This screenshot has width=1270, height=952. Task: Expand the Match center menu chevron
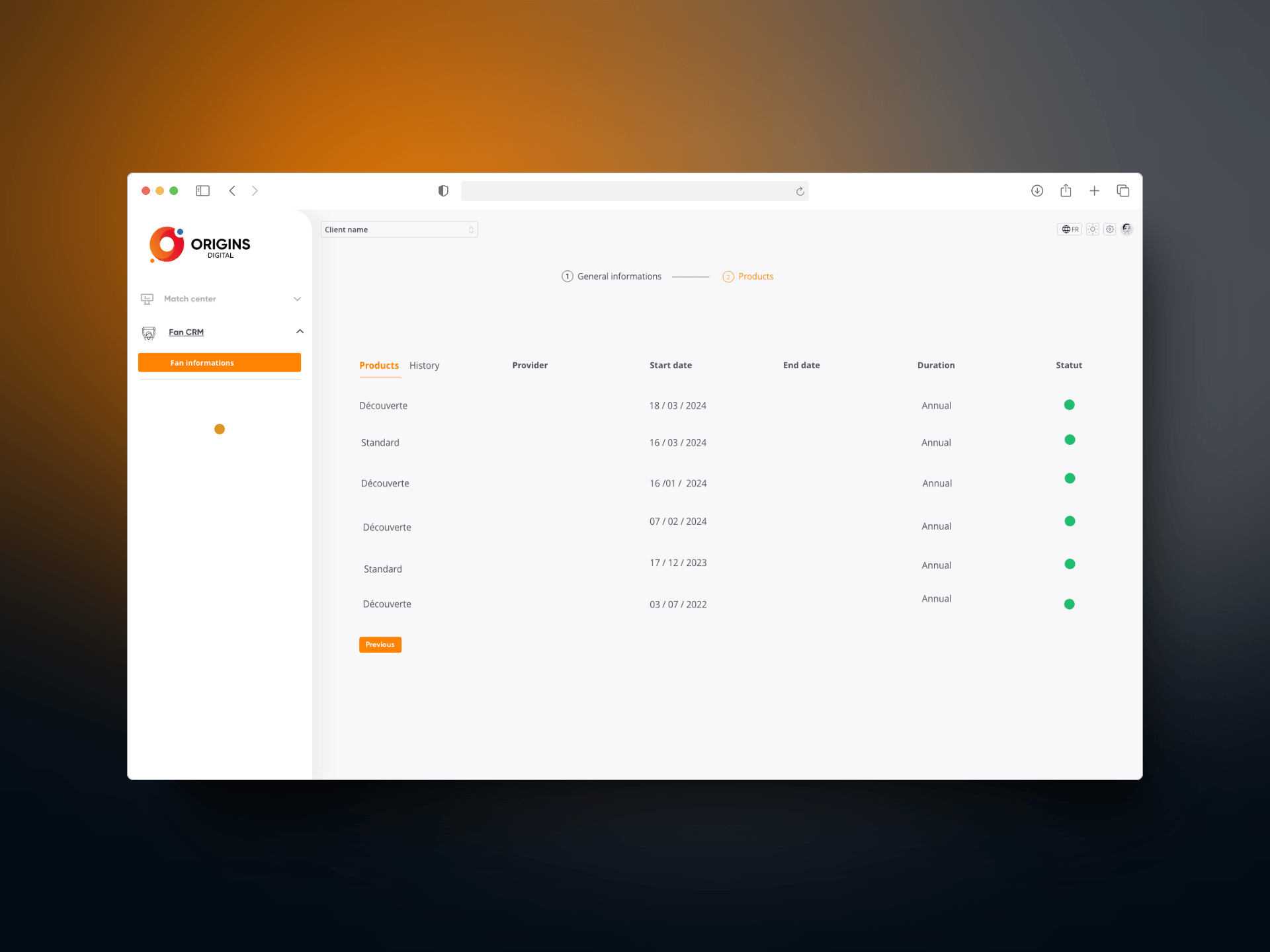[x=297, y=299]
